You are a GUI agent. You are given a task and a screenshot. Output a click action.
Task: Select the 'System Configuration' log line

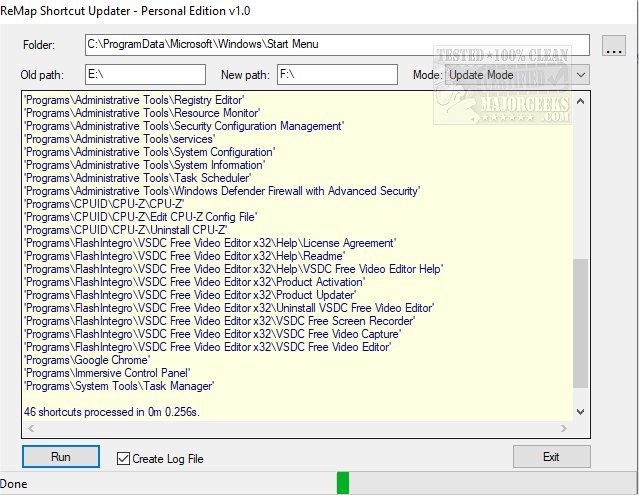click(x=150, y=152)
